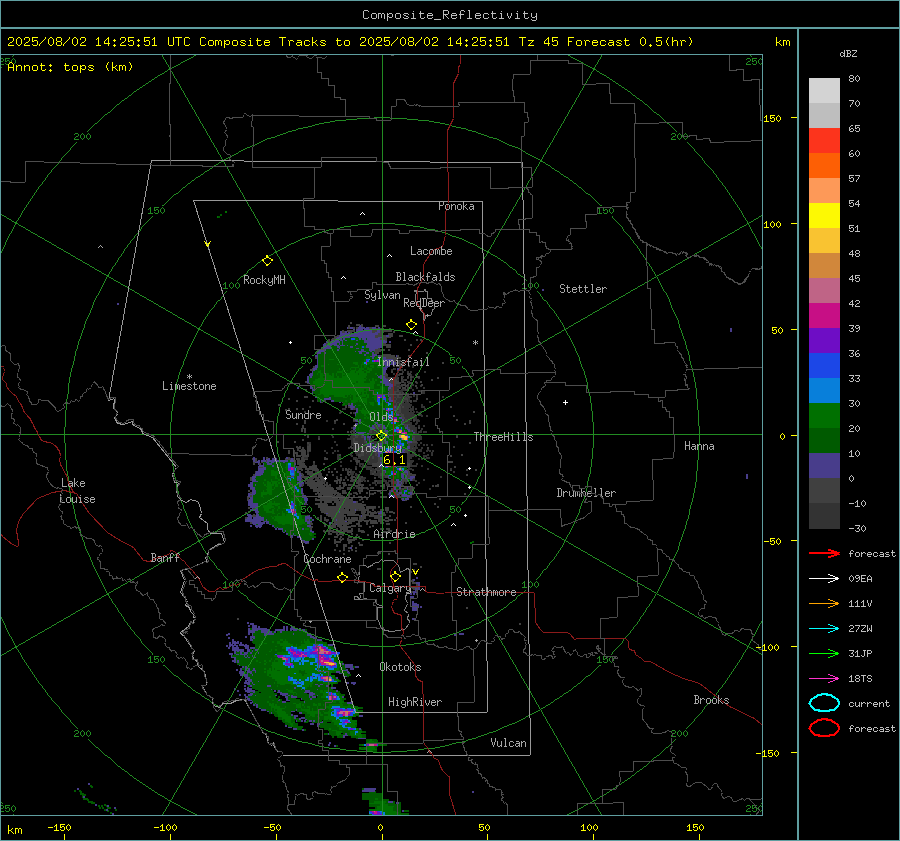Click the white 09EA arrow icon
This screenshot has width=900, height=841.
coord(824,579)
